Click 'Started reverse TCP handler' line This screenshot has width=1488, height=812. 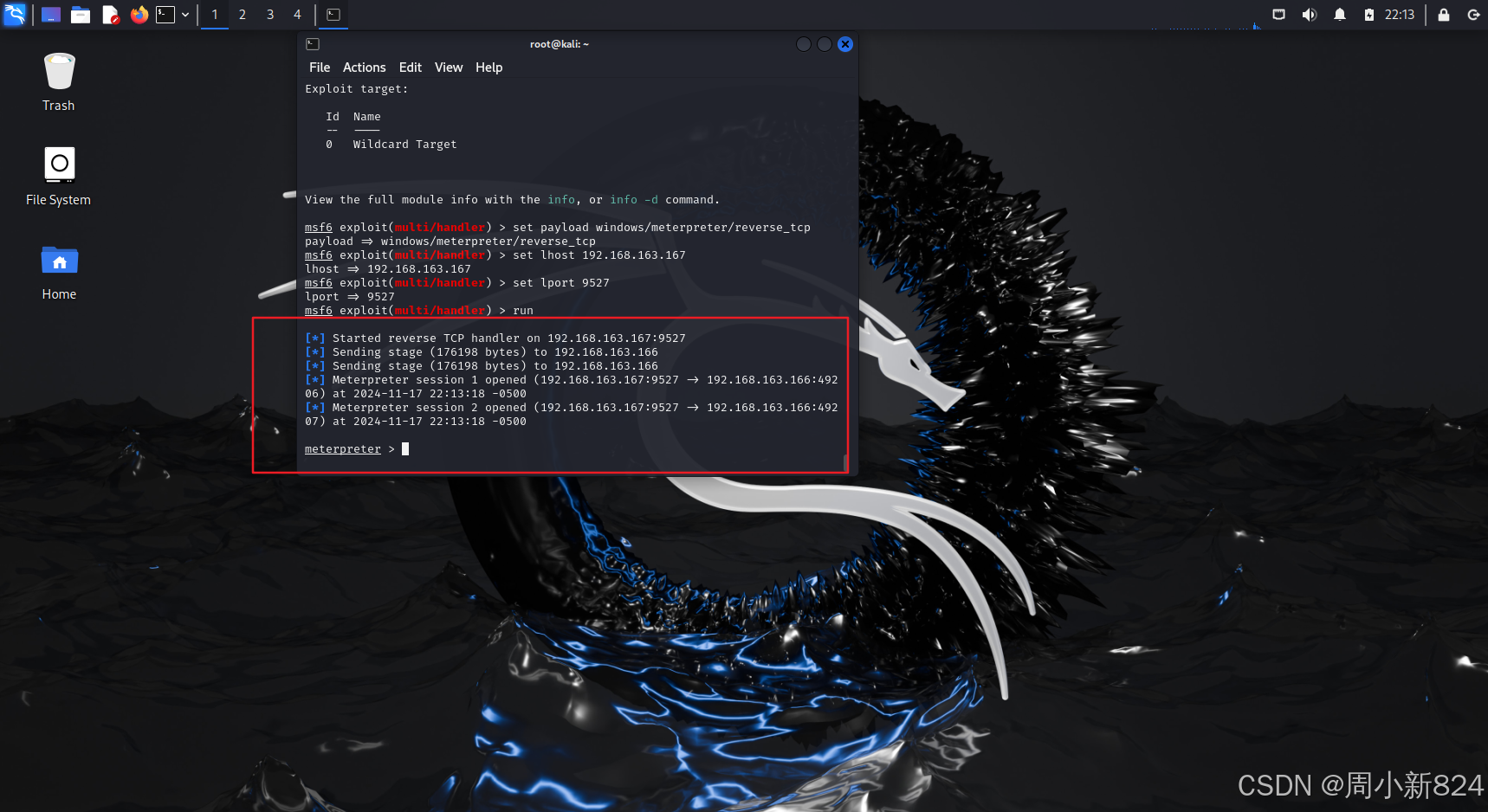click(495, 338)
